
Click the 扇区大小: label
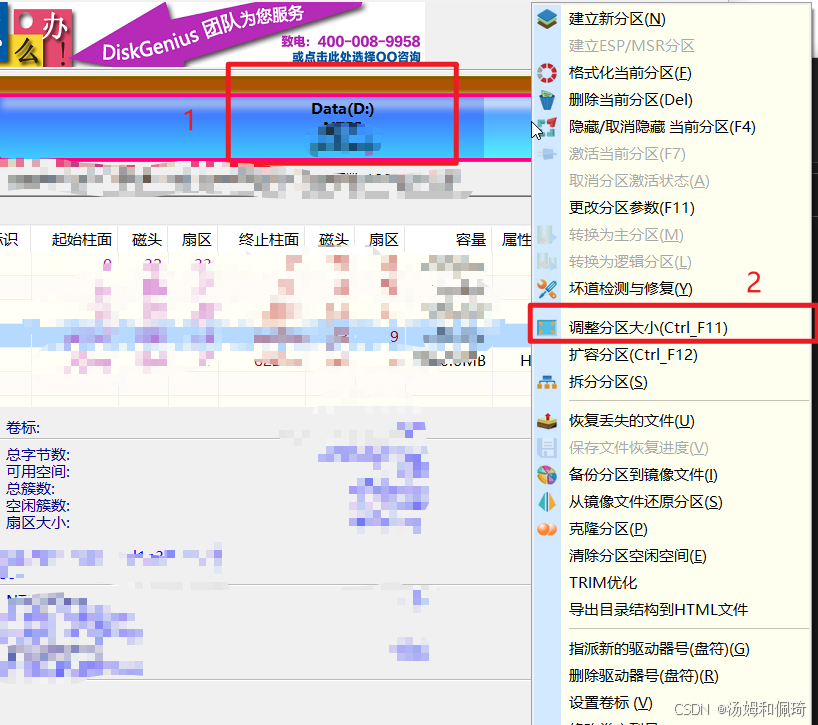(38, 523)
